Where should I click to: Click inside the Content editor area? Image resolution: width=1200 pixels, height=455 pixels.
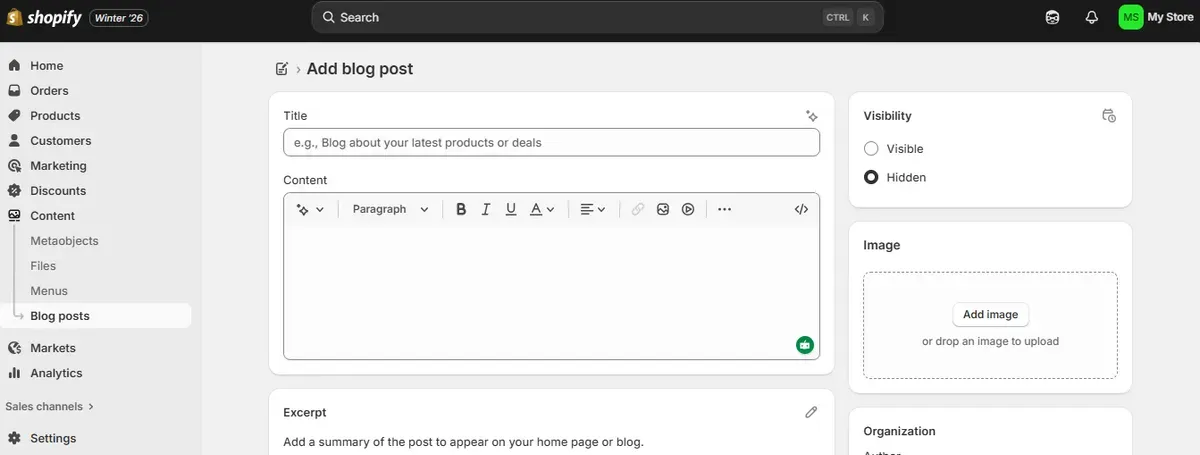click(551, 290)
